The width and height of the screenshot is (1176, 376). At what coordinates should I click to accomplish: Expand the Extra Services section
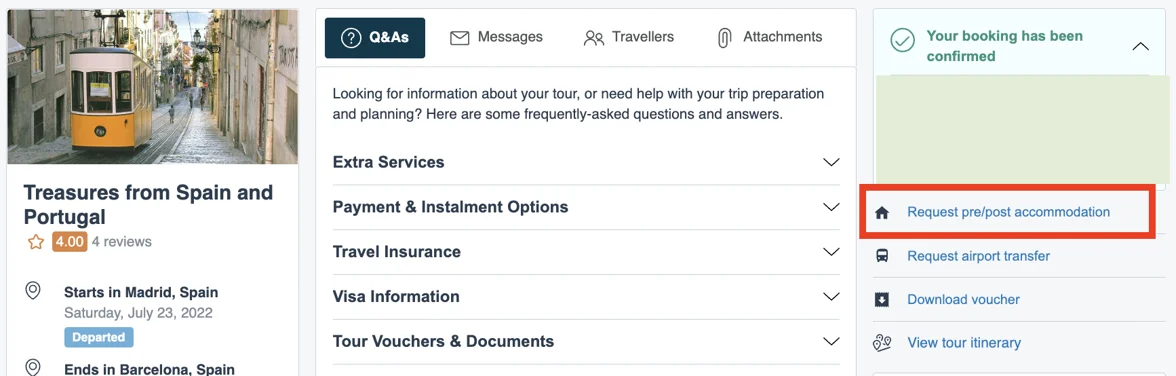coord(586,162)
